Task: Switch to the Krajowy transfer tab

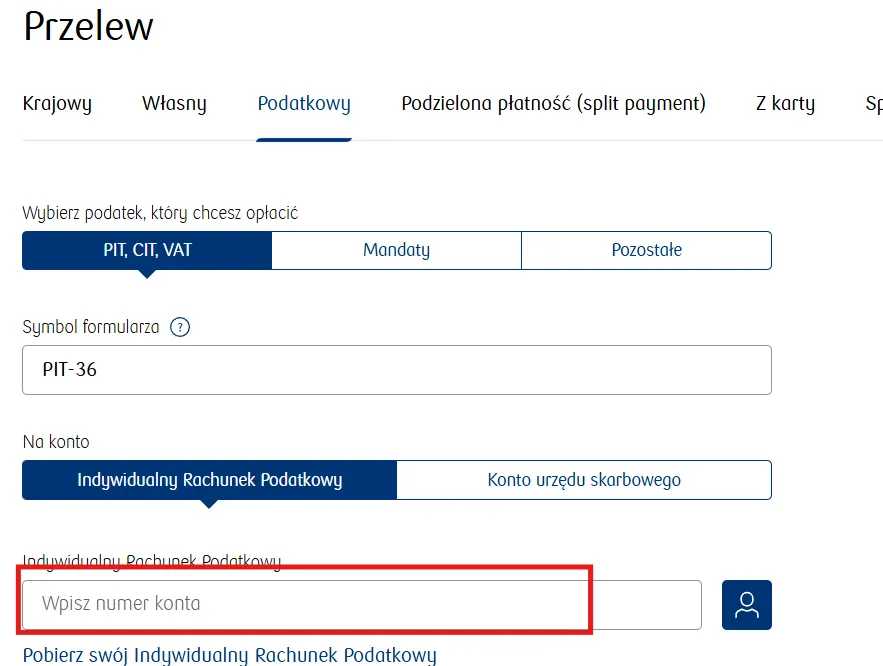Action: [x=57, y=104]
